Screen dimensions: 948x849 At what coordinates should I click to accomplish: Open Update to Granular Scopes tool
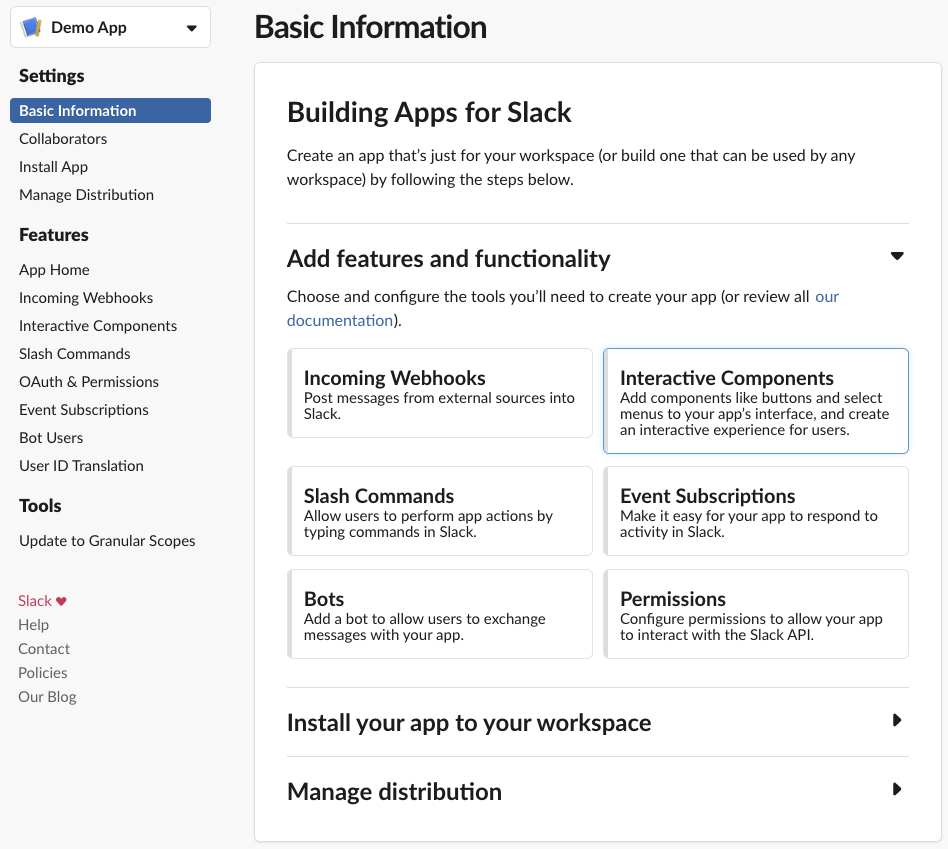[107, 541]
